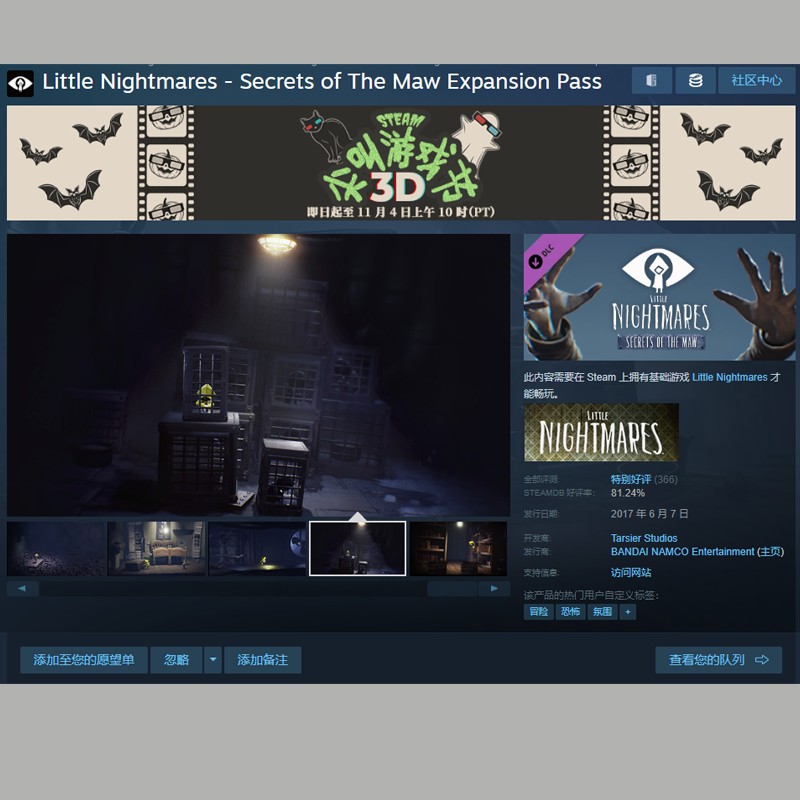Open the 特别好评 reviews summary link
Screen dimensions: 800x800
point(631,479)
